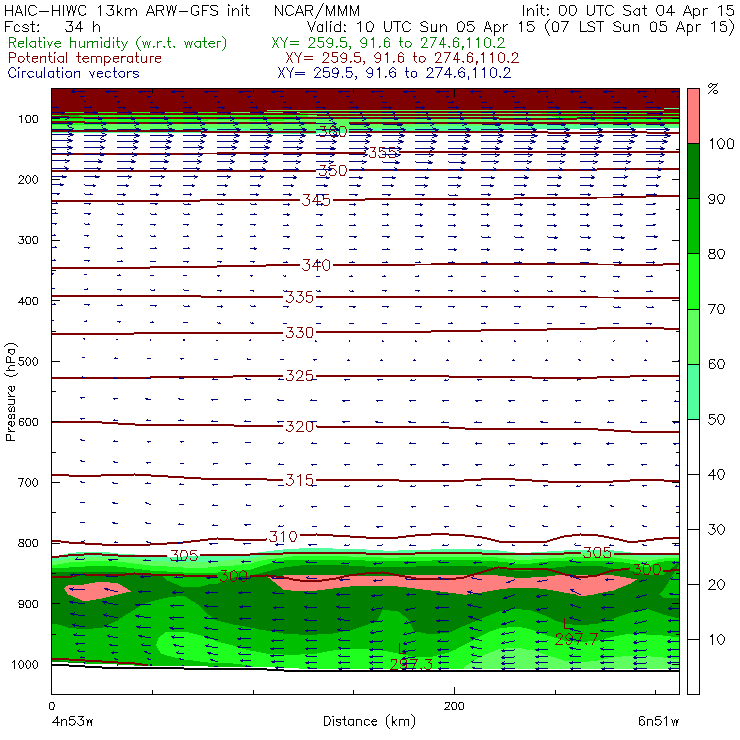The height and width of the screenshot is (740, 740).
Task: Click the 60-70% light green colorbar swatch
Action: click(x=693, y=336)
